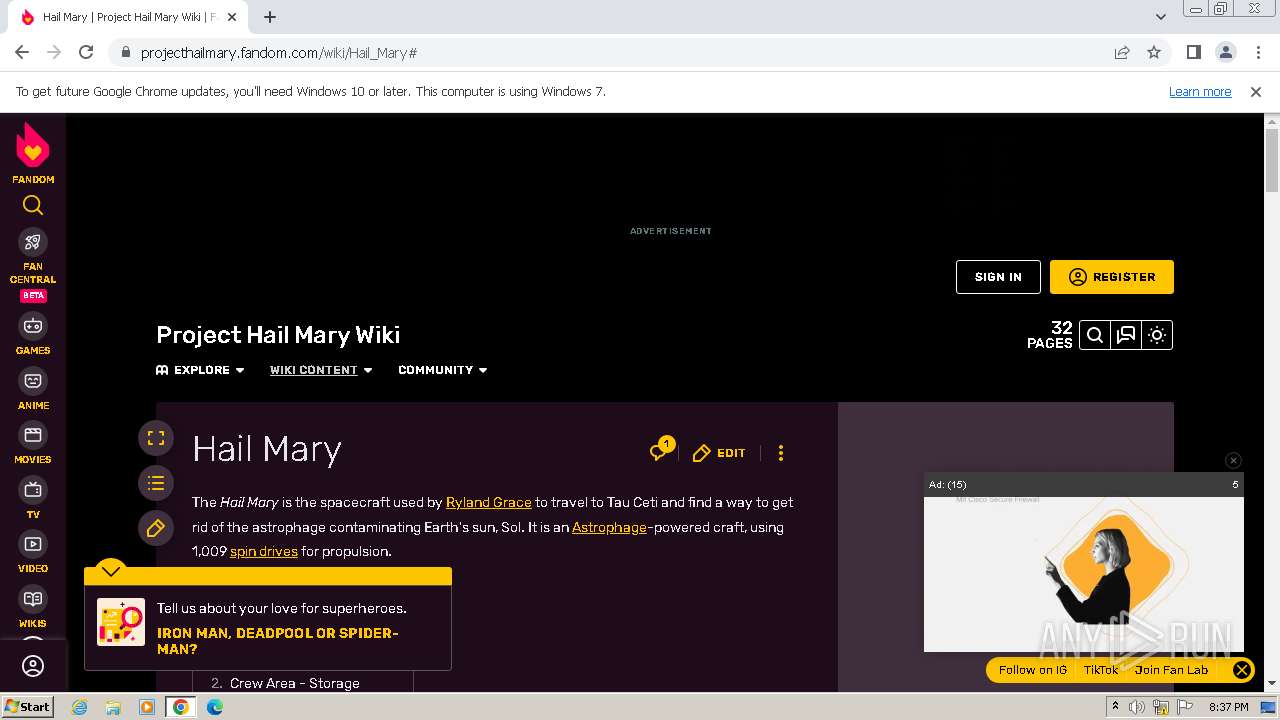Screen dimensions: 1280x720
Task: Edit the Hail Mary article
Action: tap(719, 453)
